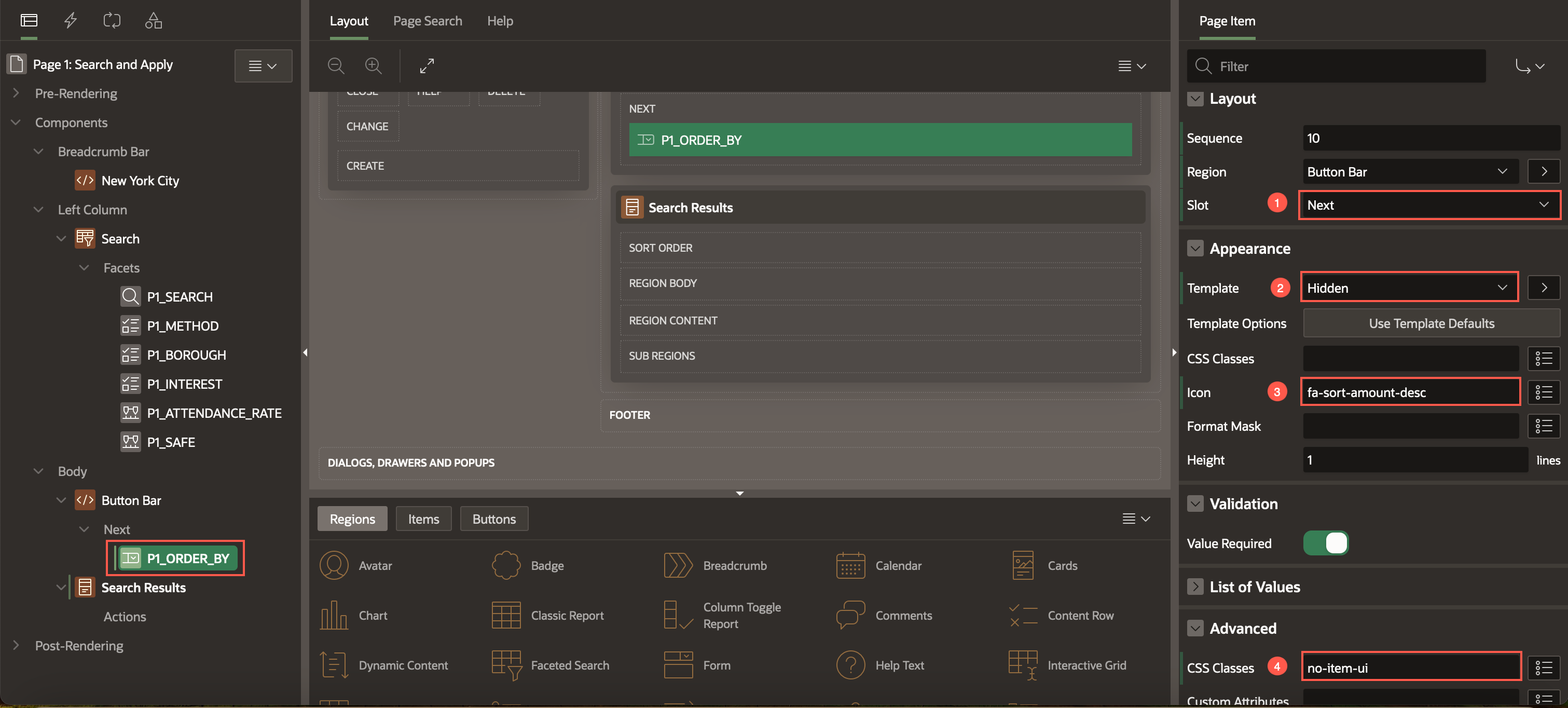Open the Advanced CSS Classes picker
The height and width of the screenshot is (708, 1568).
coord(1544,668)
